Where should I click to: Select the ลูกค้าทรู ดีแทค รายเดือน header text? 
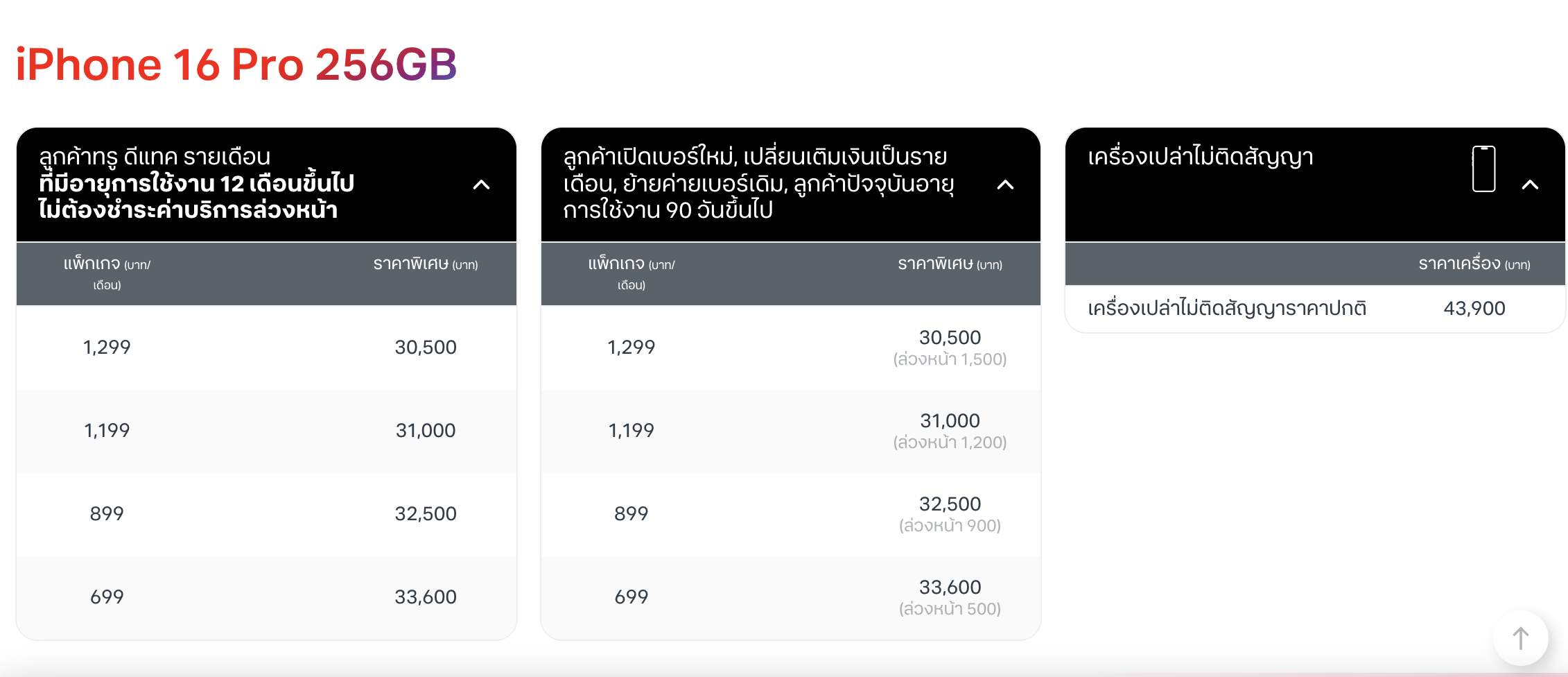point(196,183)
